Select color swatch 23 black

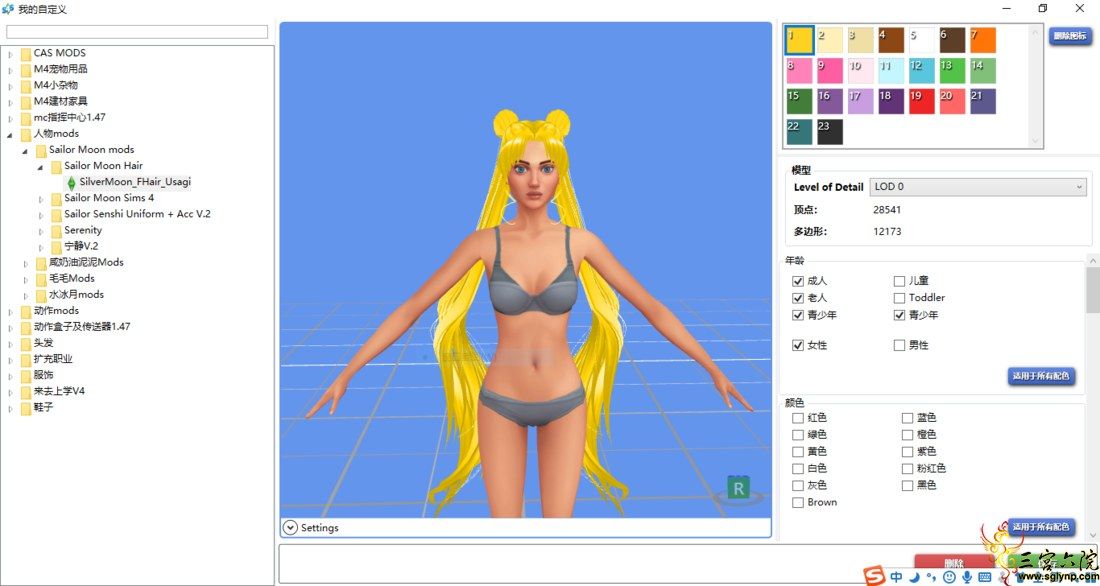coord(830,132)
